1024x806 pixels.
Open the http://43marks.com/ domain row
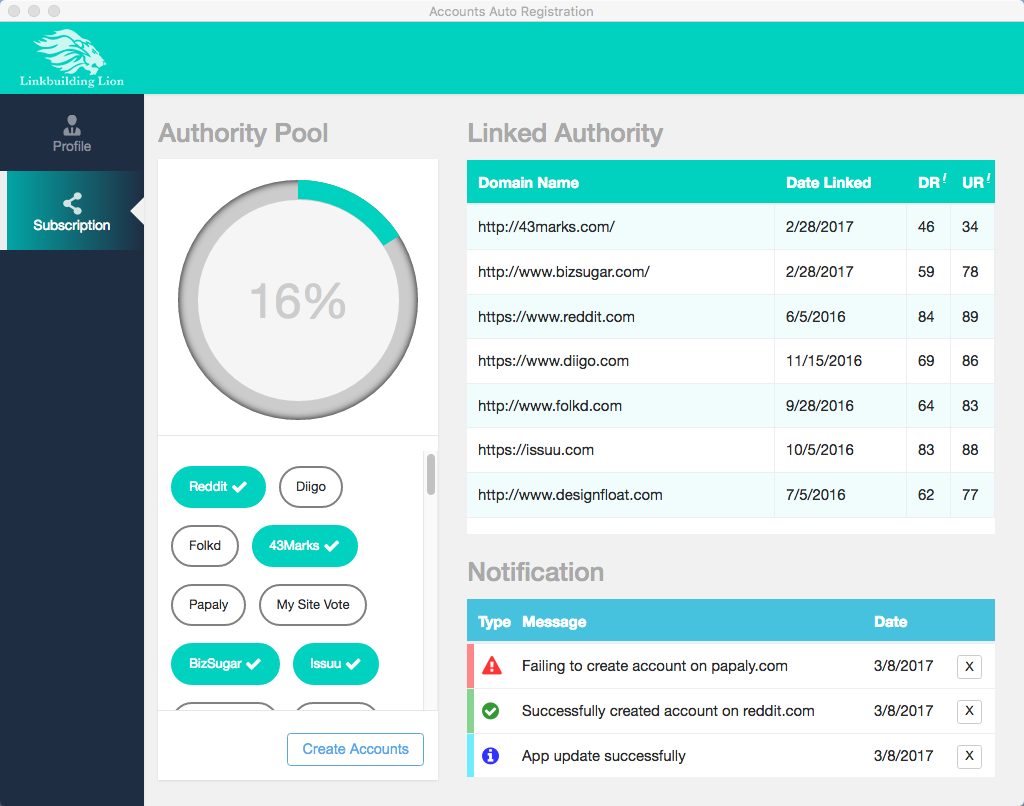click(x=546, y=227)
